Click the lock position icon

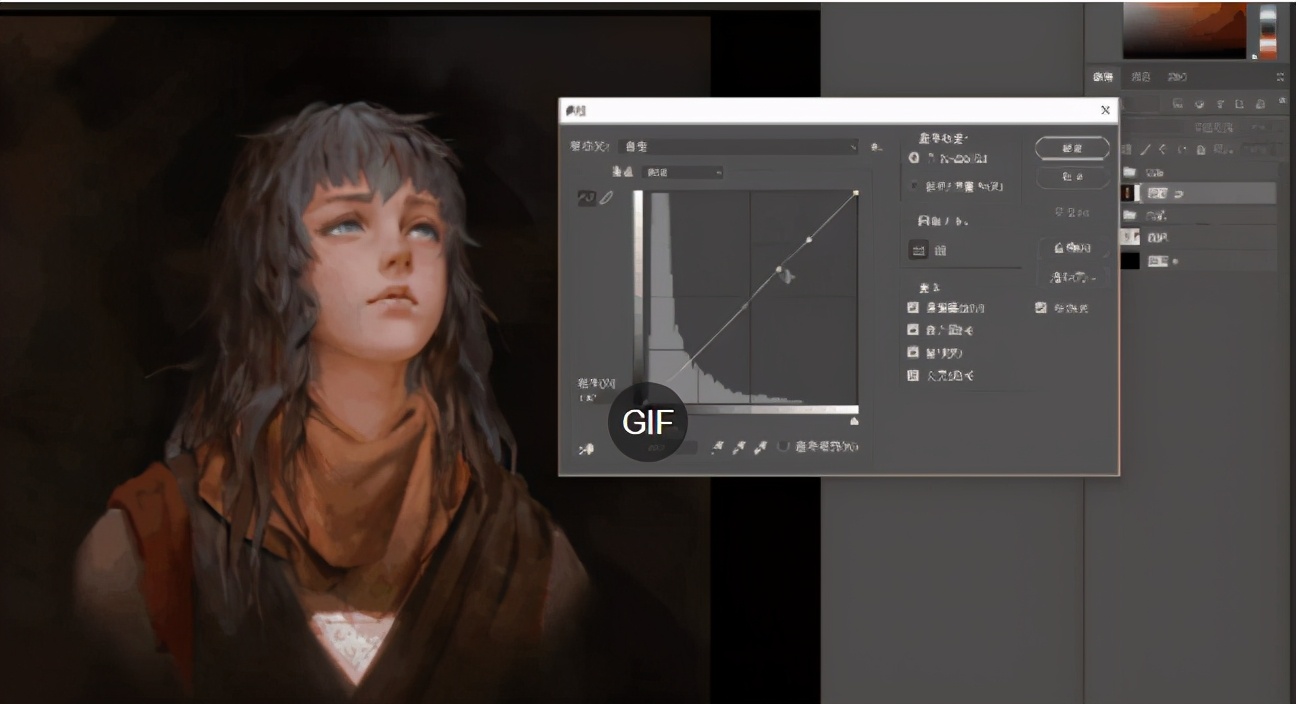pos(1164,149)
